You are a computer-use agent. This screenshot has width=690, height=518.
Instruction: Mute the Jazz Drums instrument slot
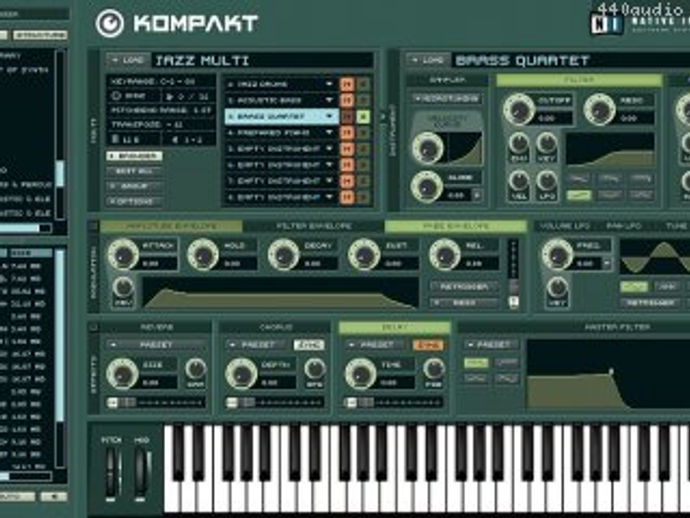(347, 84)
